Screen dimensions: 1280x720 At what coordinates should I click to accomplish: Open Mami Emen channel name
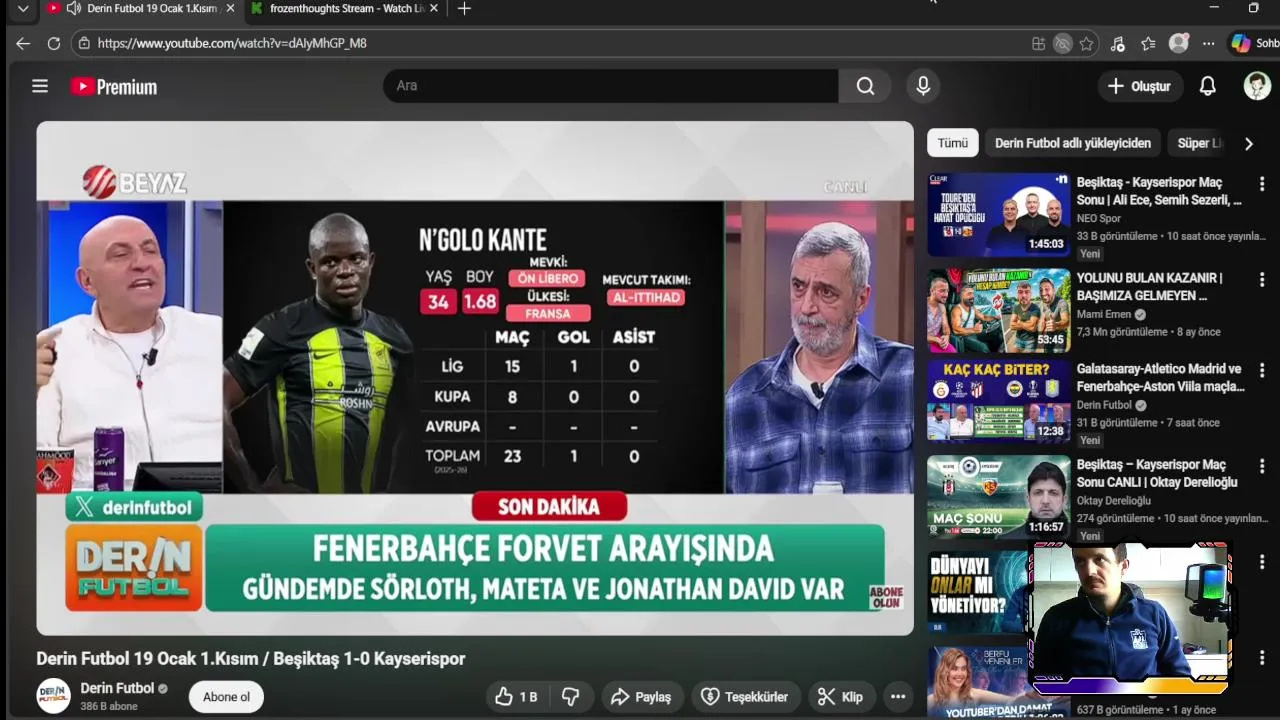(x=1104, y=314)
